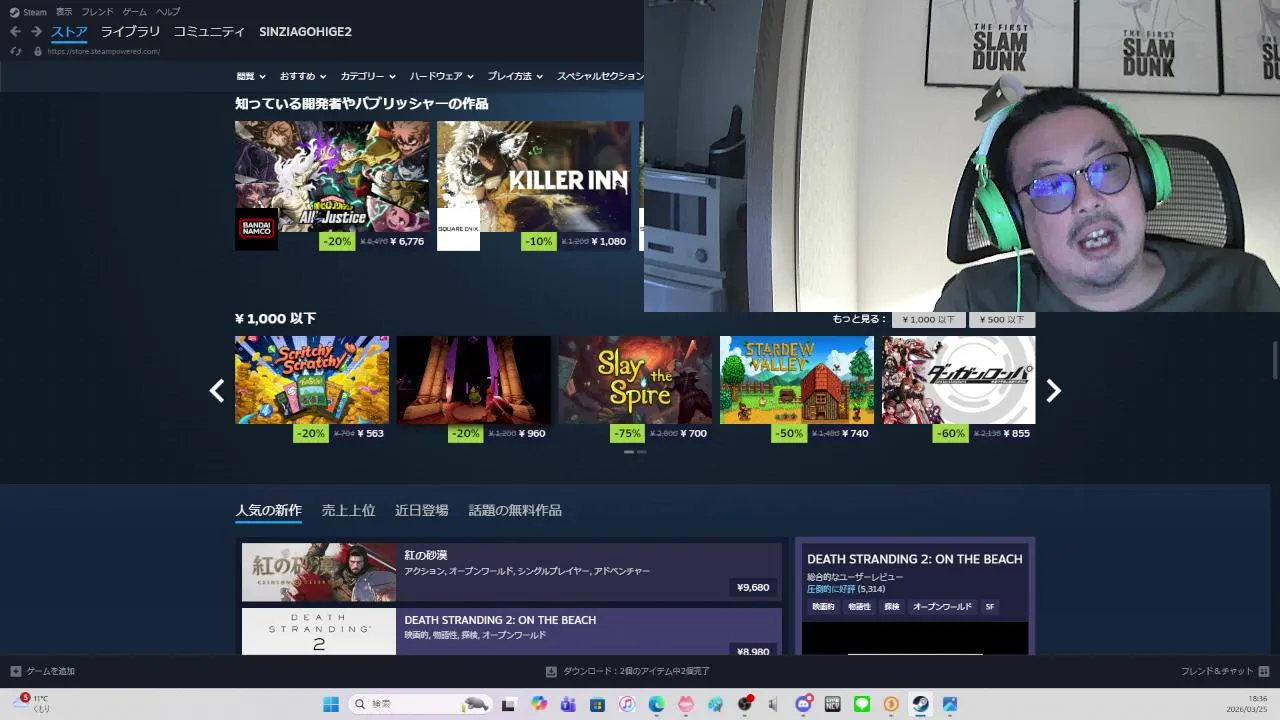The height and width of the screenshot is (720, 1280).
Task: Open the Slay the Spire thumbnail
Action: pos(635,380)
